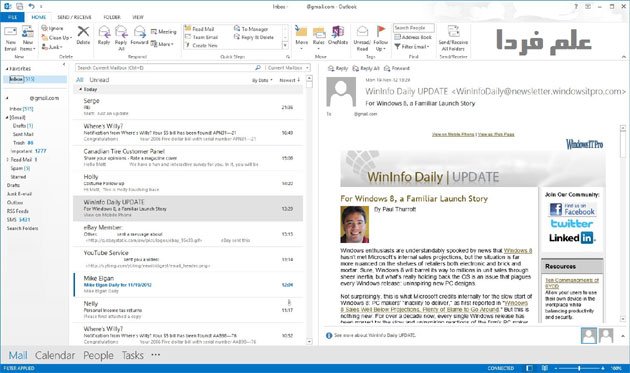Screen dimensions: 630x373
Task: Click the Windows 8 hyperlink in article
Action: 518,250
